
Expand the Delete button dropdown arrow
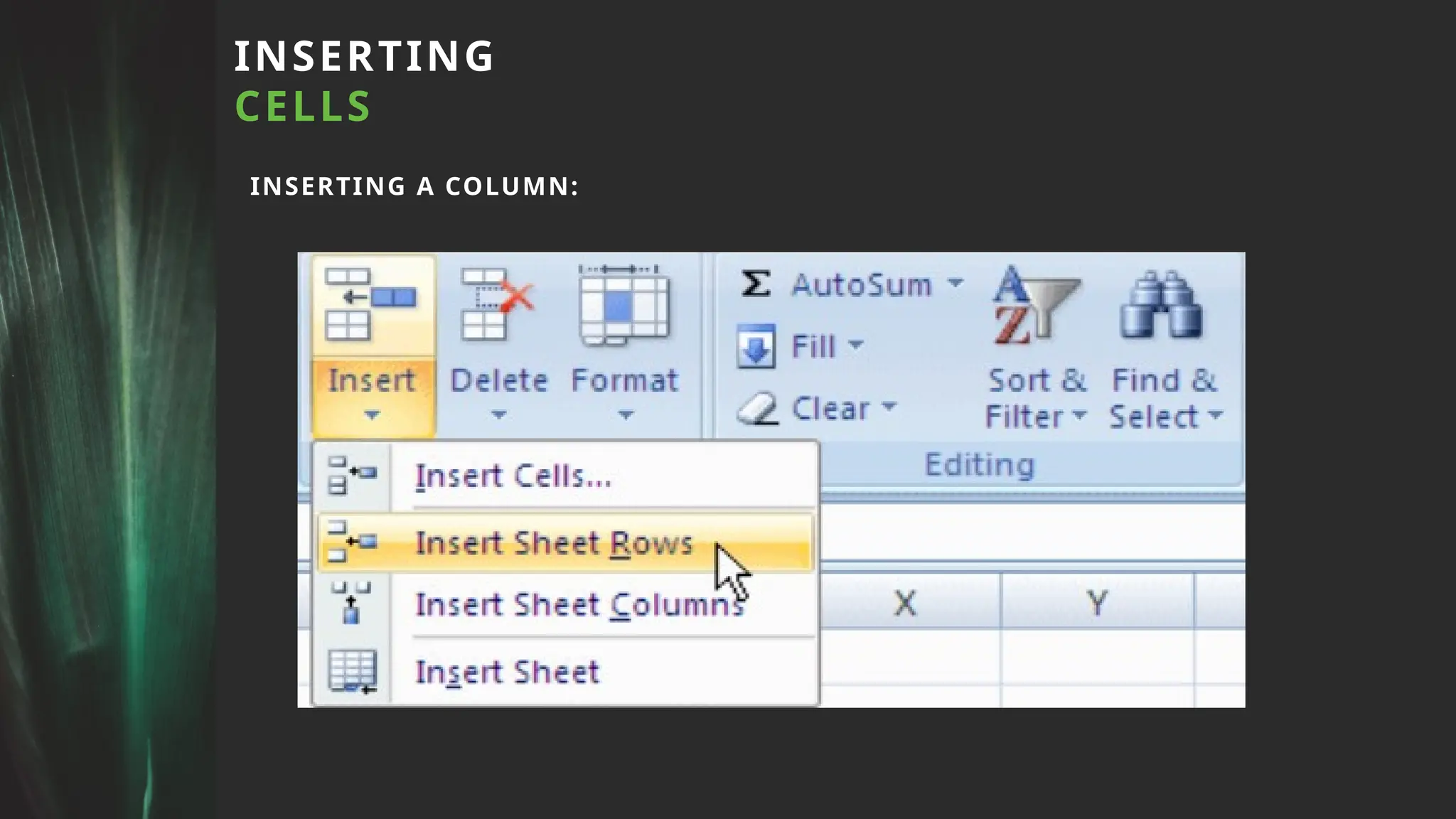[x=498, y=414]
